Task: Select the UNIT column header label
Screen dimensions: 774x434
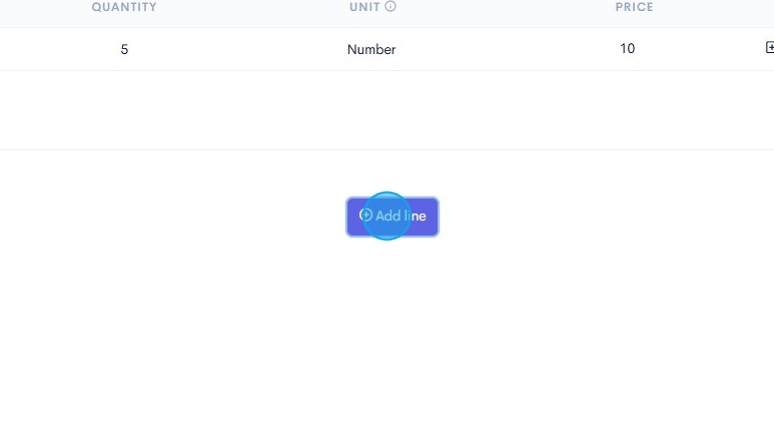Action: click(x=365, y=7)
